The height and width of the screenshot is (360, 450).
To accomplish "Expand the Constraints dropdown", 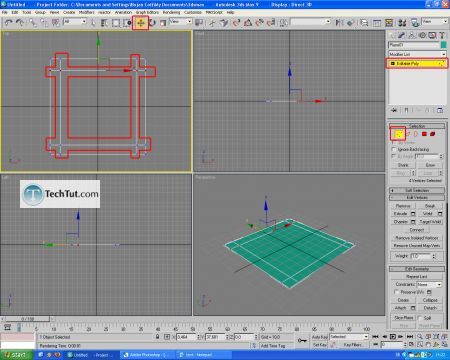I will 429,285.
